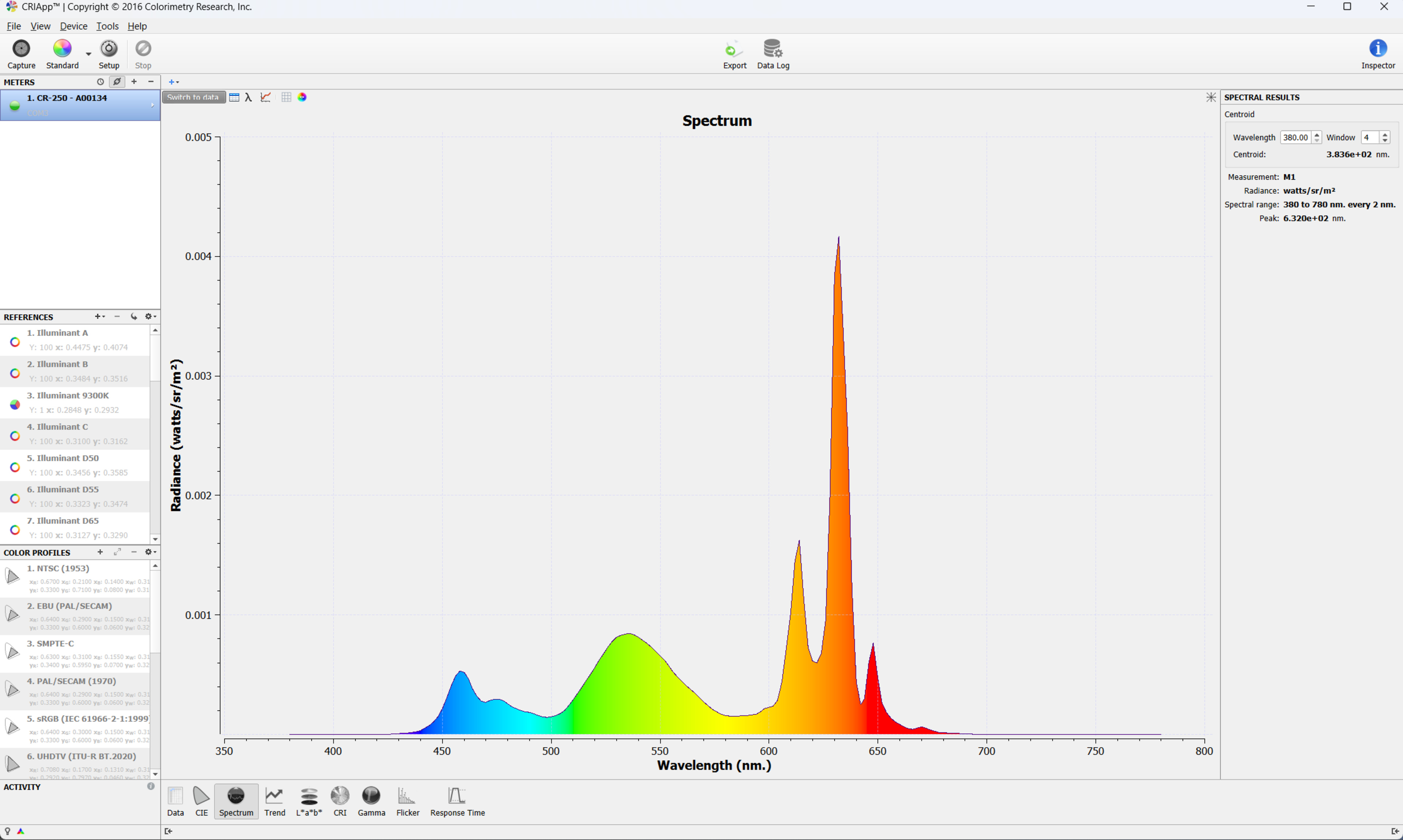1403x840 pixels.
Task: Open the Tools menu
Action: [107, 26]
